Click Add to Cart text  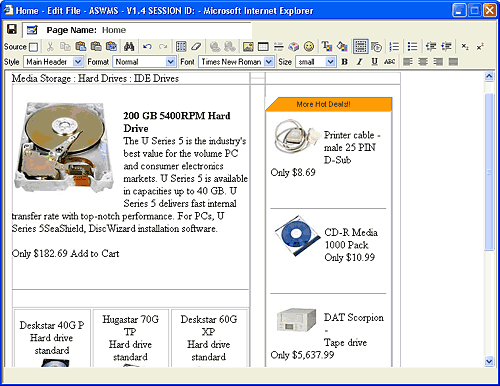point(95,254)
